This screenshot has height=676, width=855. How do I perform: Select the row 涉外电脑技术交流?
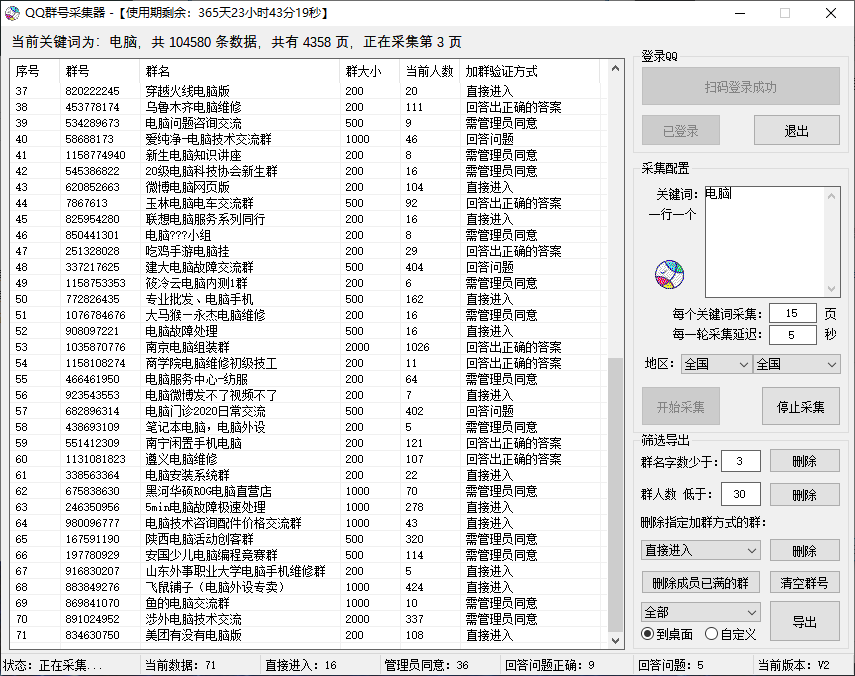pyautogui.click(x=309, y=619)
